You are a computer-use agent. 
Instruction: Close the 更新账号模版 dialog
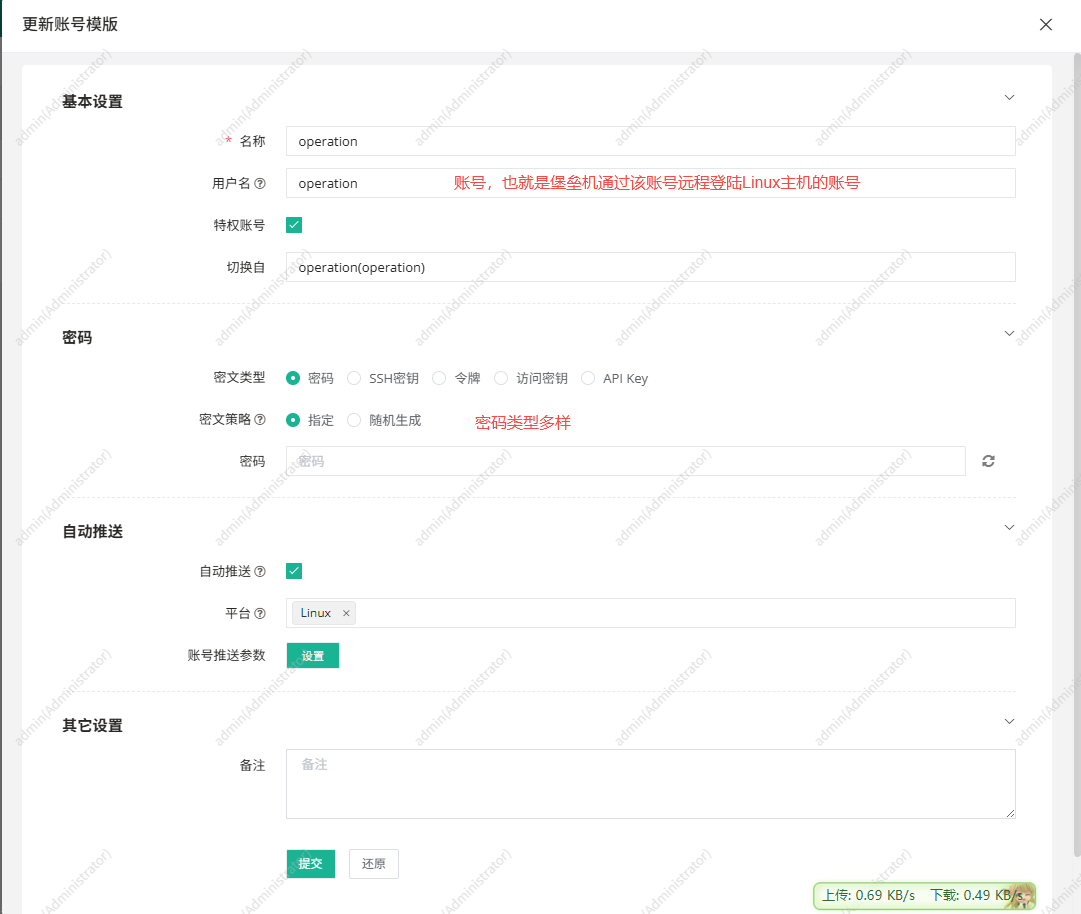[1046, 24]
